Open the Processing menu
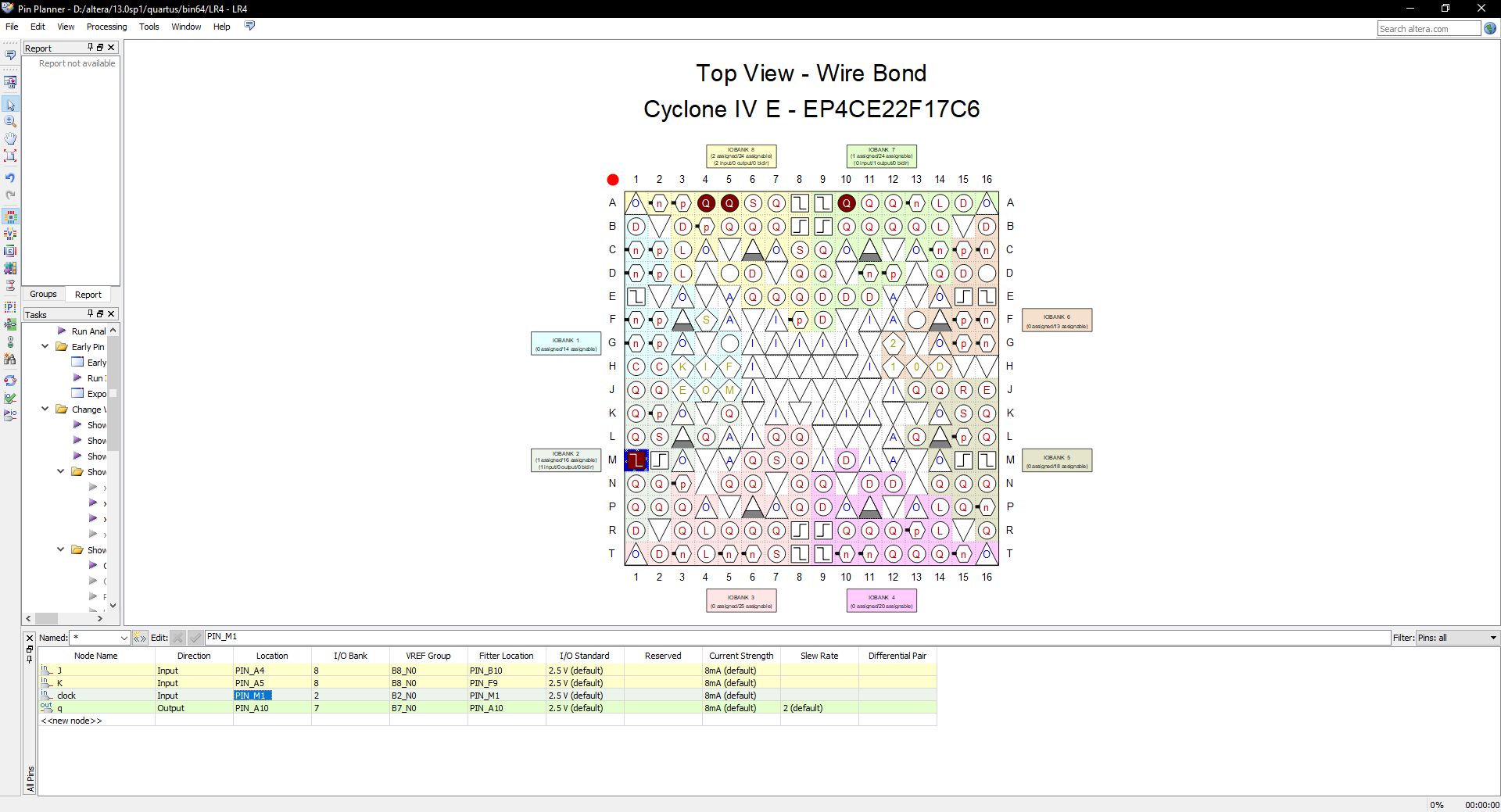 (x=106, y=27)
